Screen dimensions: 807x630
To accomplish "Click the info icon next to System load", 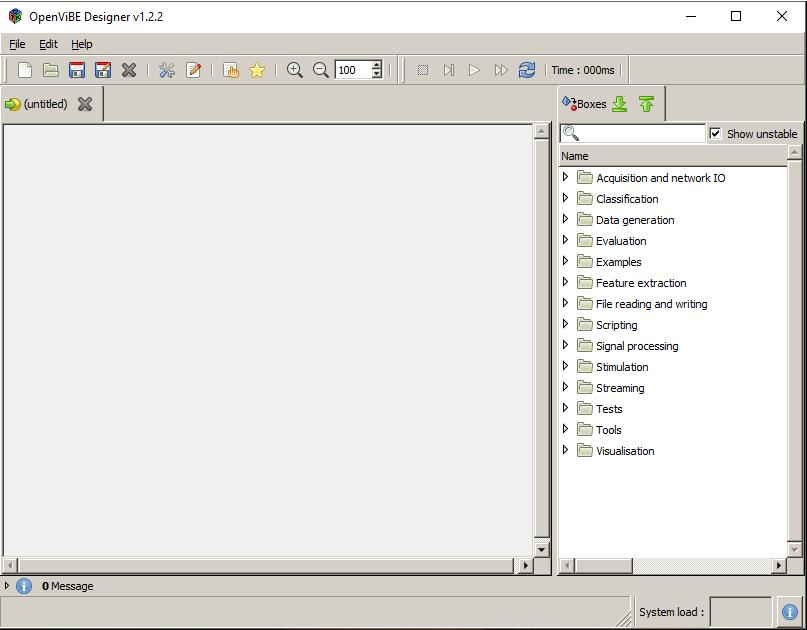I will [x=790, y=612].
